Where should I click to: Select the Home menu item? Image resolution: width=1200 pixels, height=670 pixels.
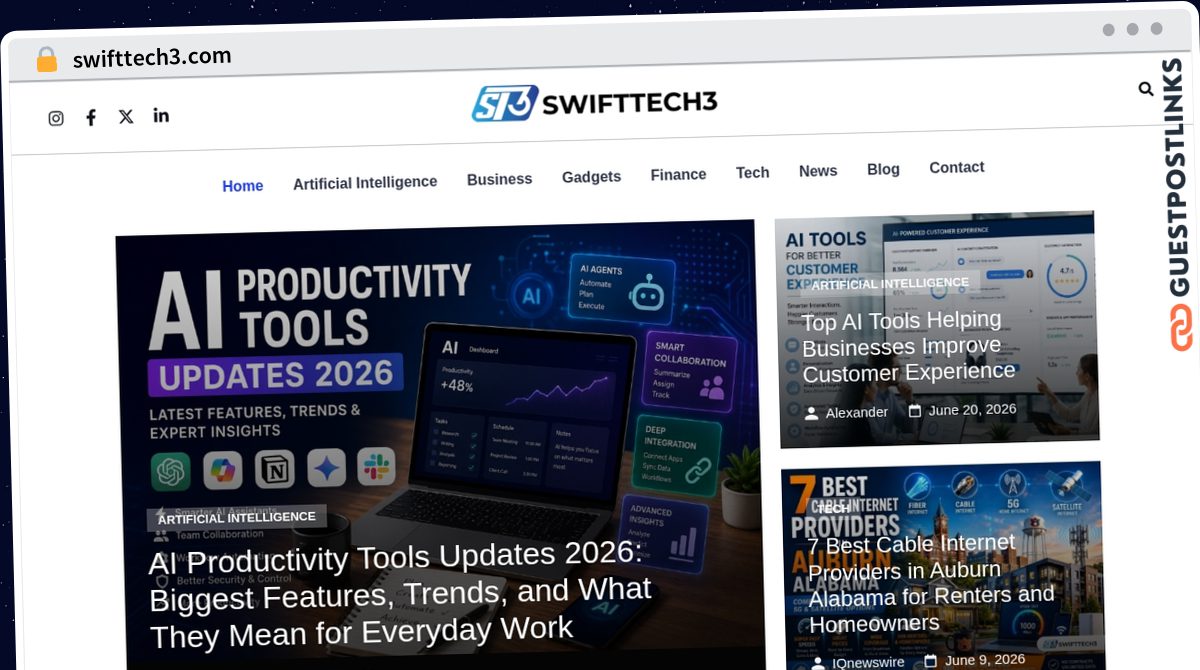click(x=243, y=186)
